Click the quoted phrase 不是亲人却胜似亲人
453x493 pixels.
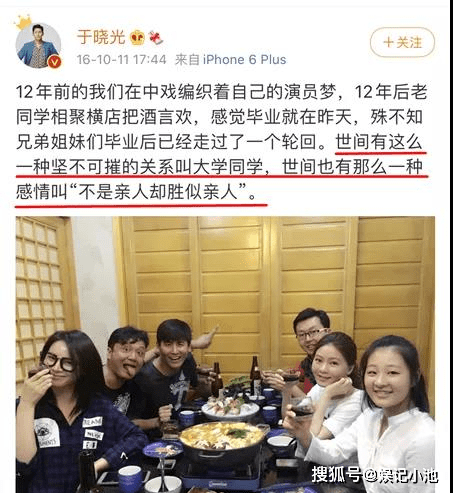[158, 192]
